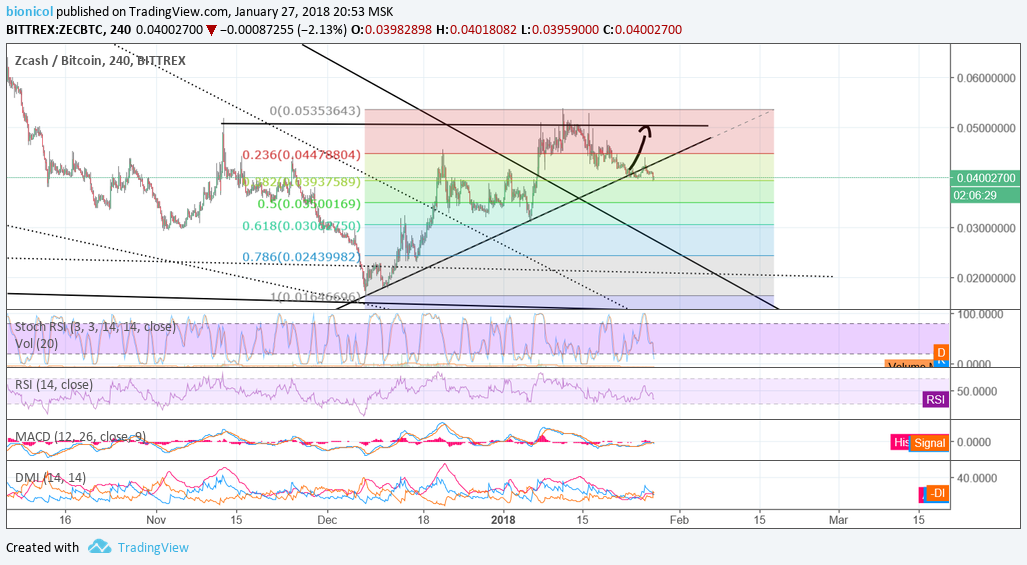Click the 100.0000 Stoch RSI scale label

coord(980,315)
